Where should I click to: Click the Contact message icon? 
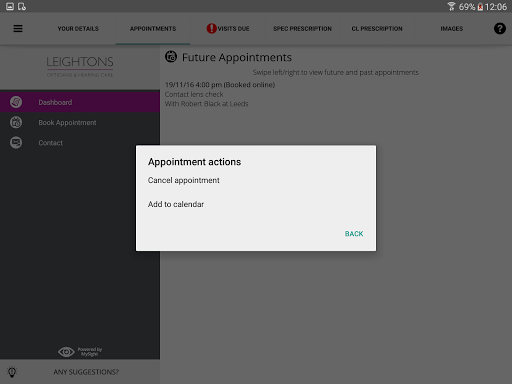pyautogui.click(x=16, y=143)
